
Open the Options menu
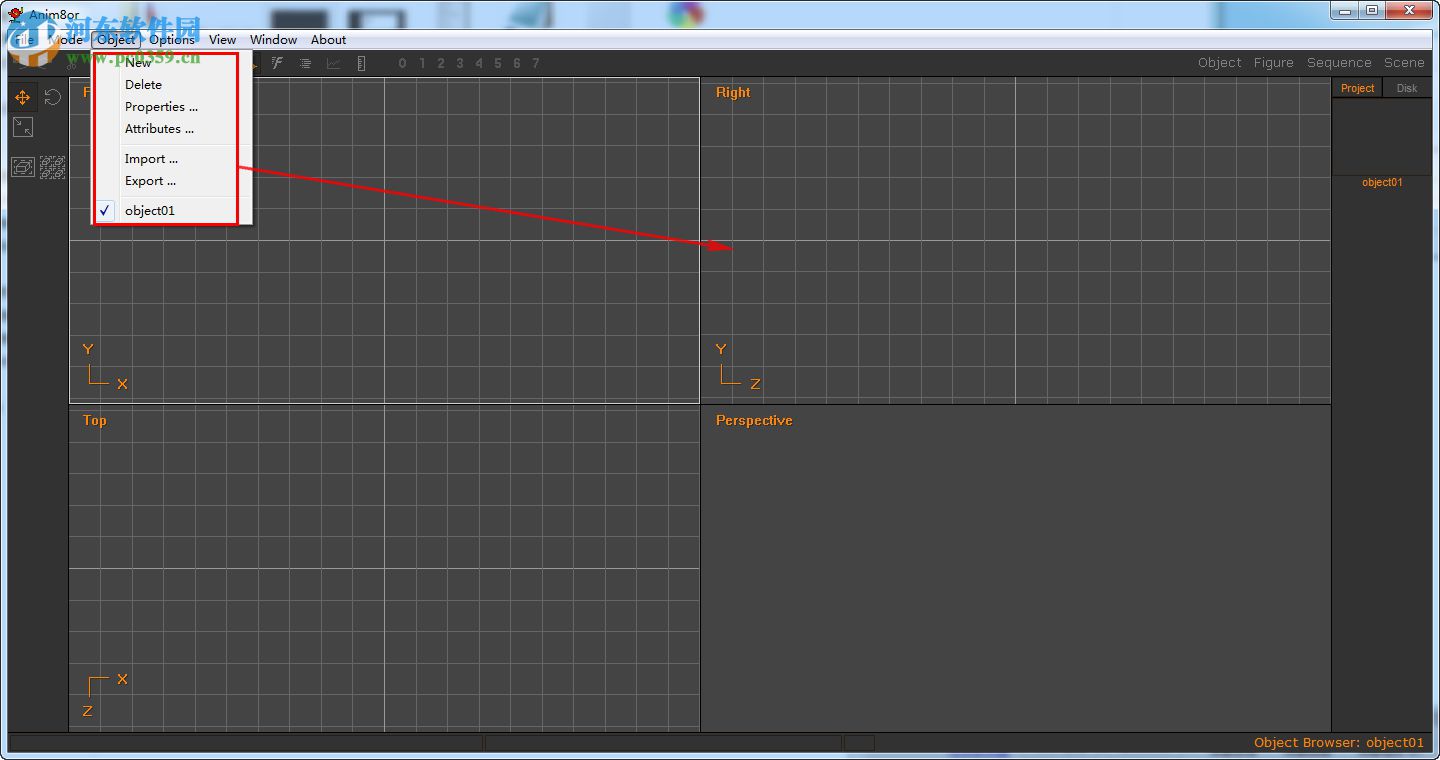[x=171, y=40]
